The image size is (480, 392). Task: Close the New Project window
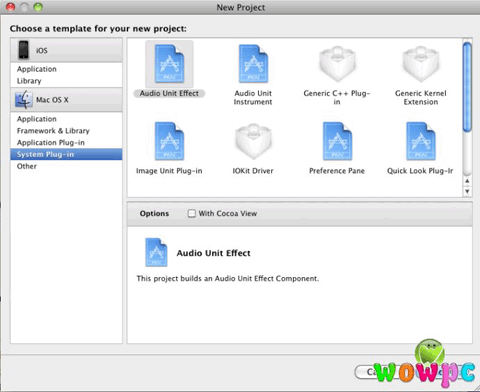click(11, 7)
